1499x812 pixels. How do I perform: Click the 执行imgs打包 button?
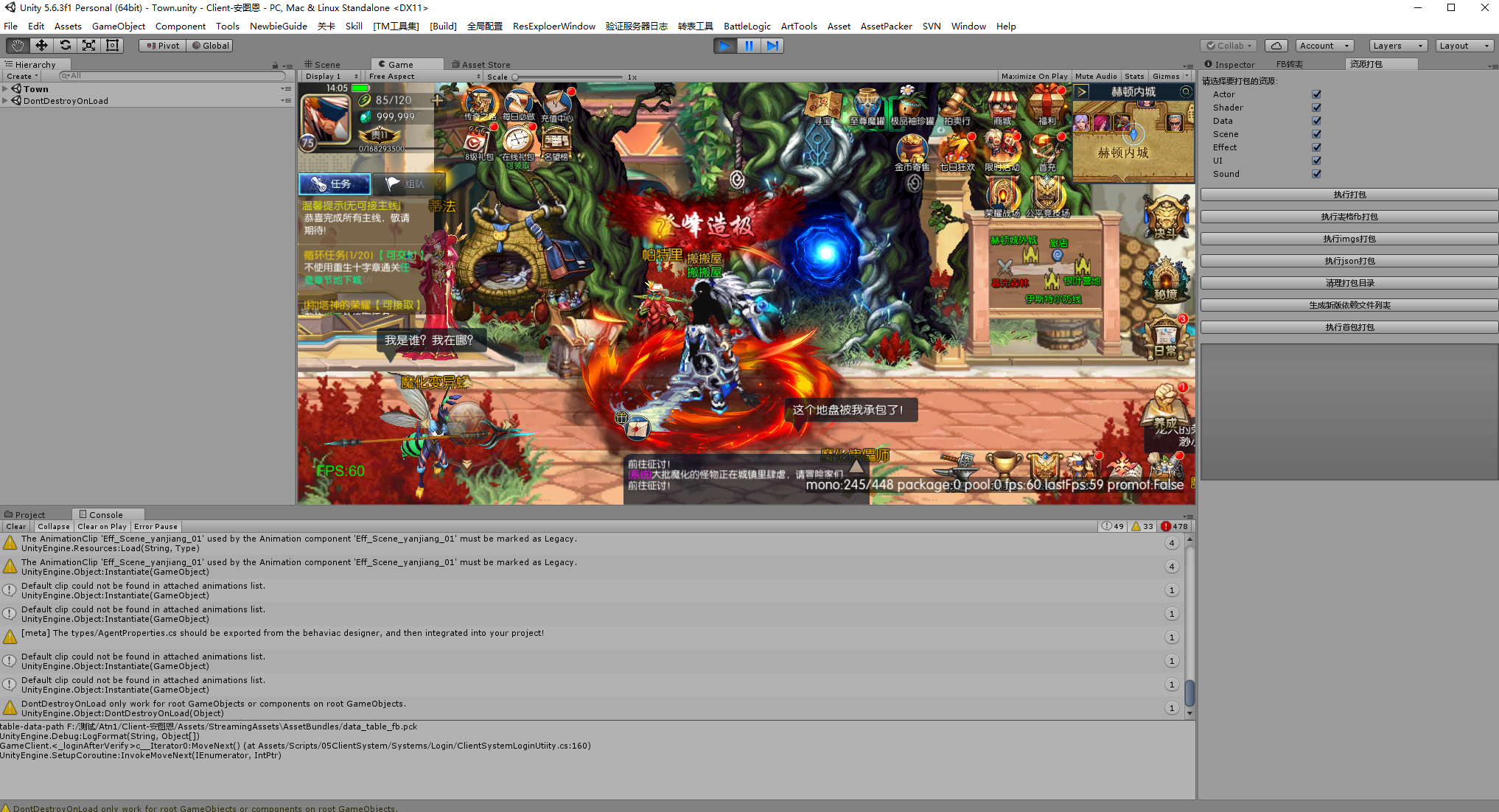pyautogui.click(x=1349, y=239)
